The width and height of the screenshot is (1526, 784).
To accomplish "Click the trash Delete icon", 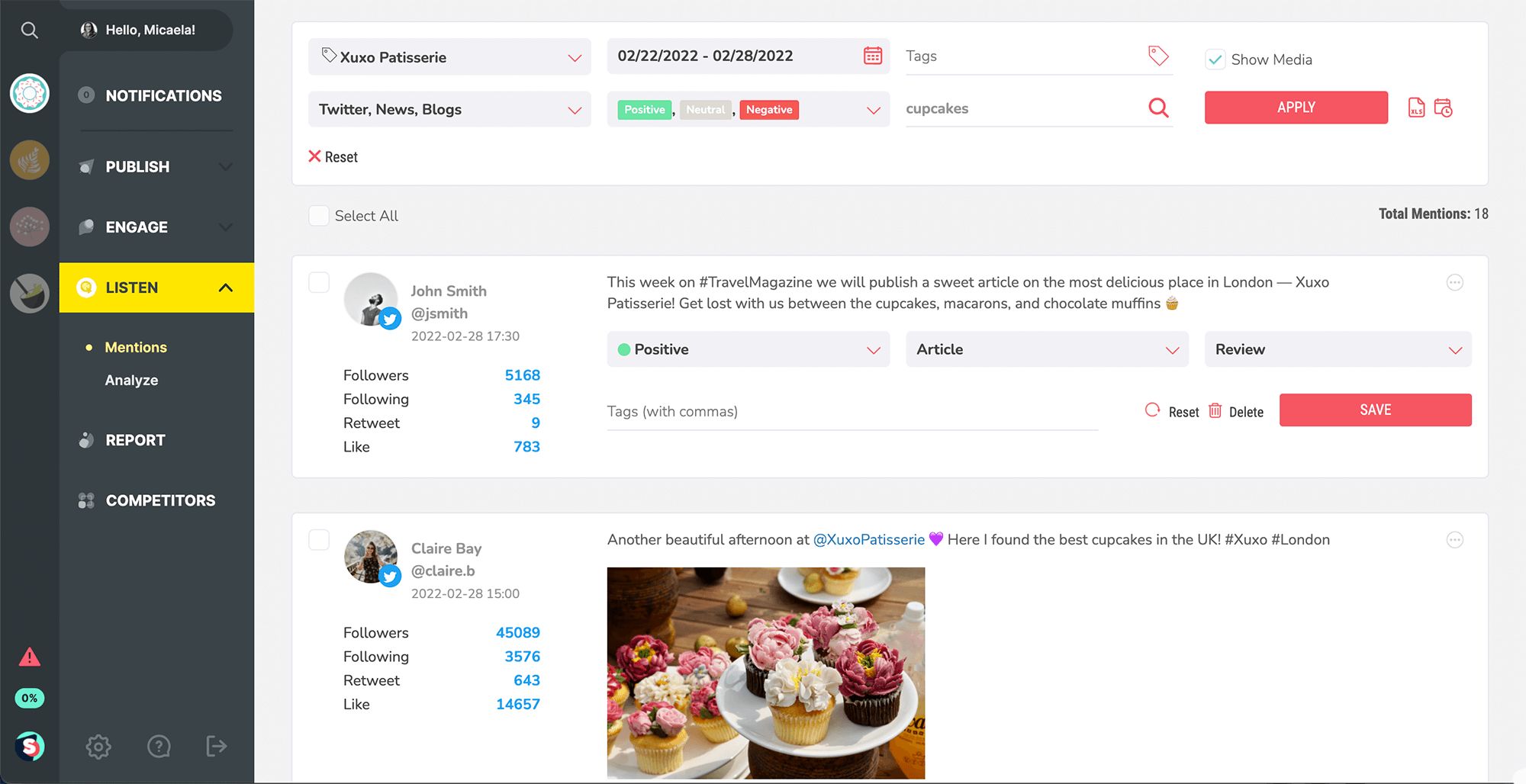I will pyautogui.click(x=1215, y=410).
